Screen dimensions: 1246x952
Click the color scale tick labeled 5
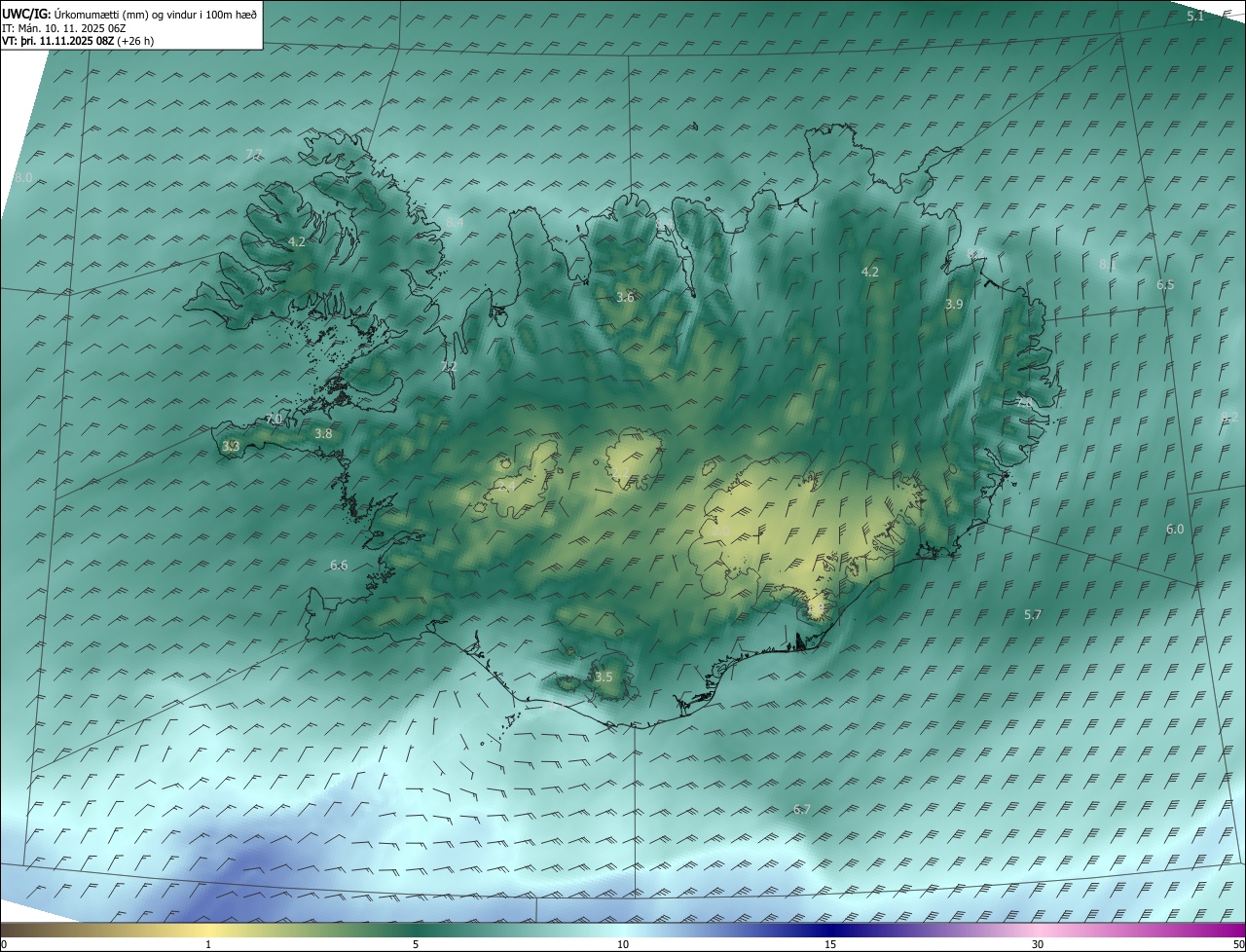[416, 944]
